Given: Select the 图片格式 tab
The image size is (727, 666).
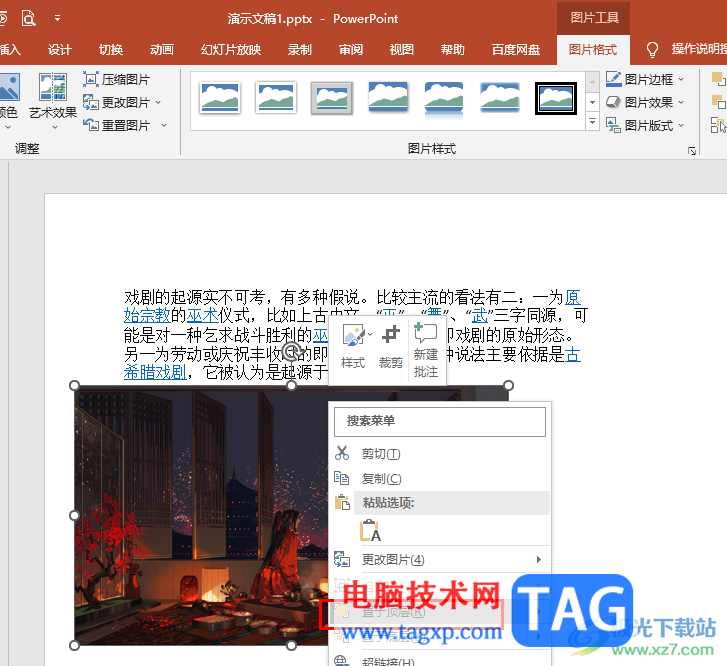Looking at the screenshot, I should pos(593,49).
